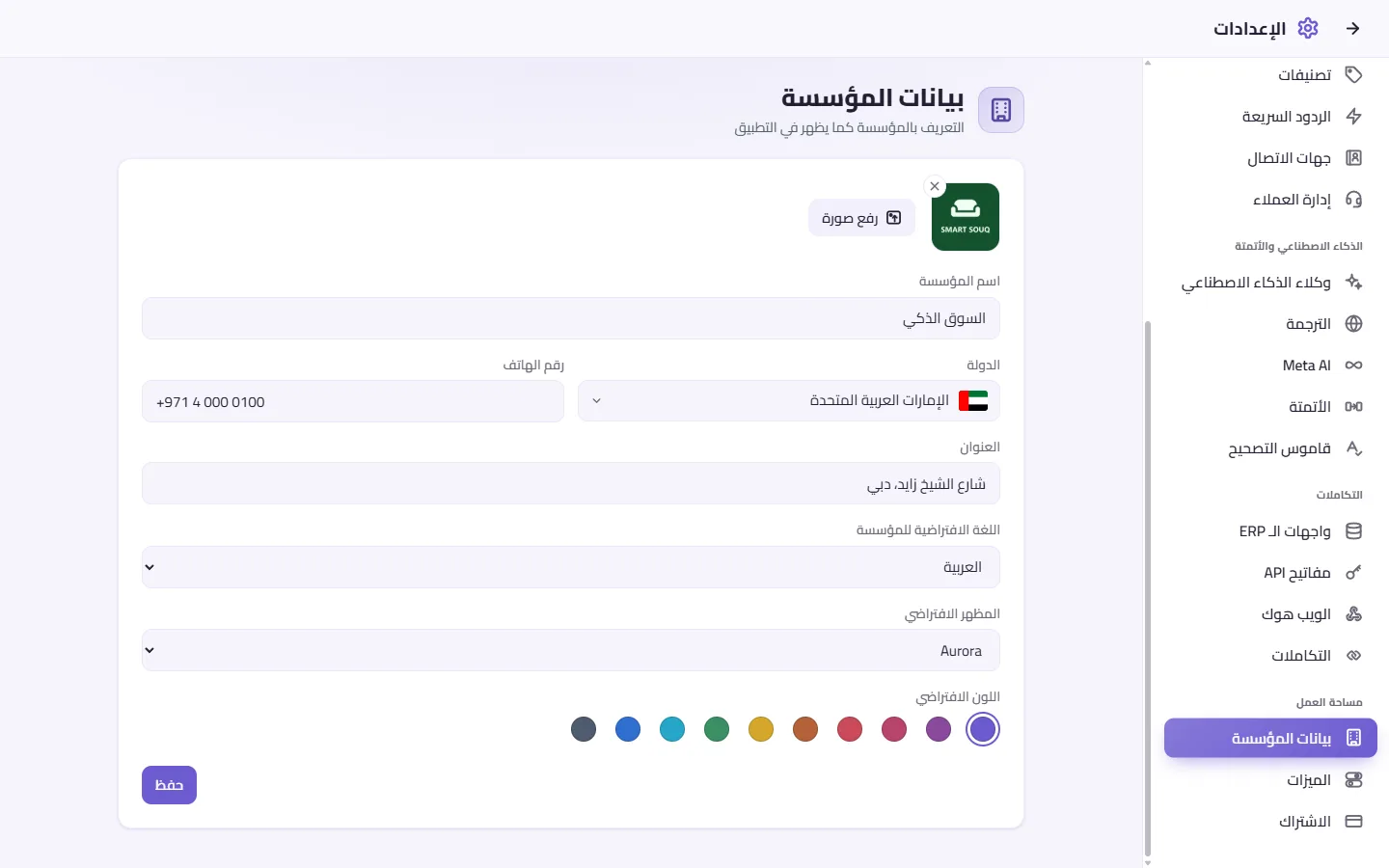
Task: Choose the green default color swatch
Action: pyautogui.click(x=717, y=729)
